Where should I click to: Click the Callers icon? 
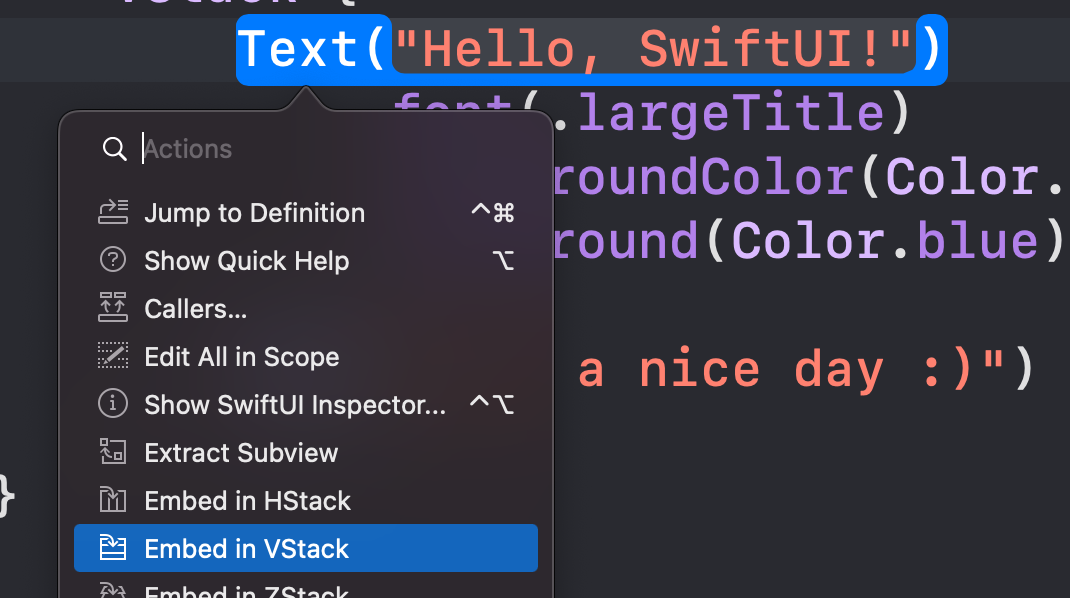[113, 308]
